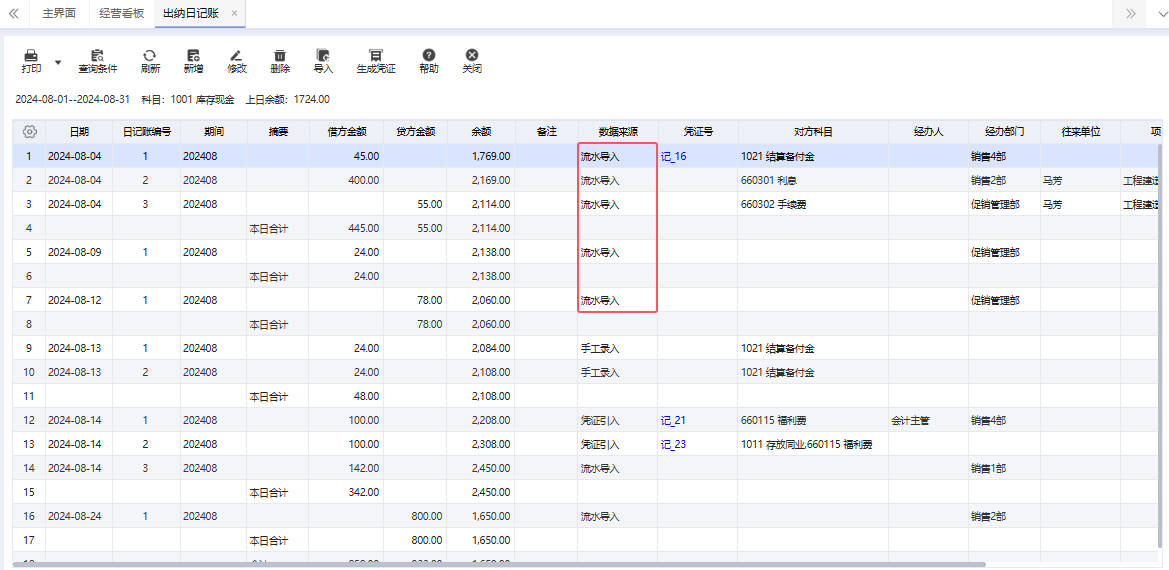Click the 借方金额 column header
1169x570 pixels.
click(347, 132)
